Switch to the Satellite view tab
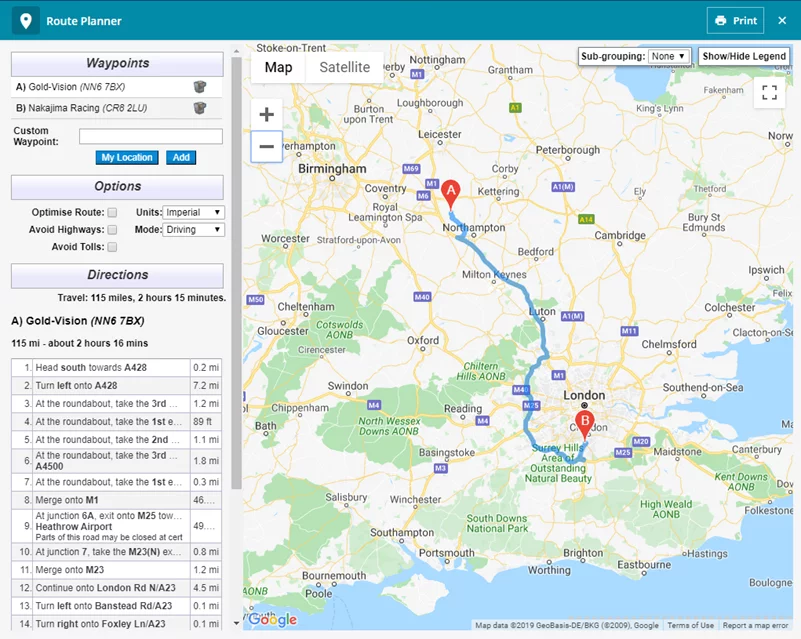The image size is (801, 639). (x=345, y=67)
